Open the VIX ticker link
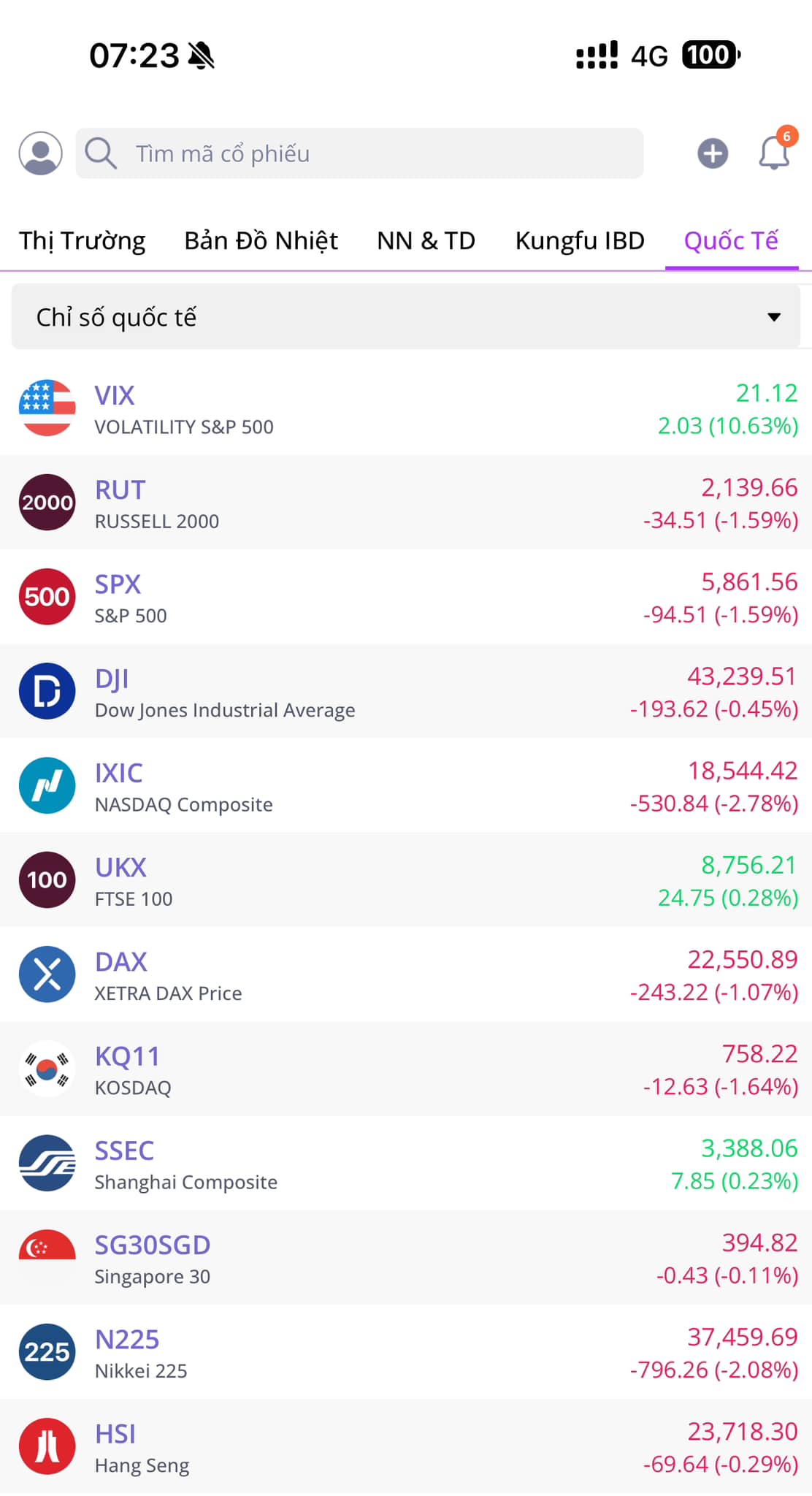The width and height of the screenshot is (812, 1496). click(x=115, y=395)
